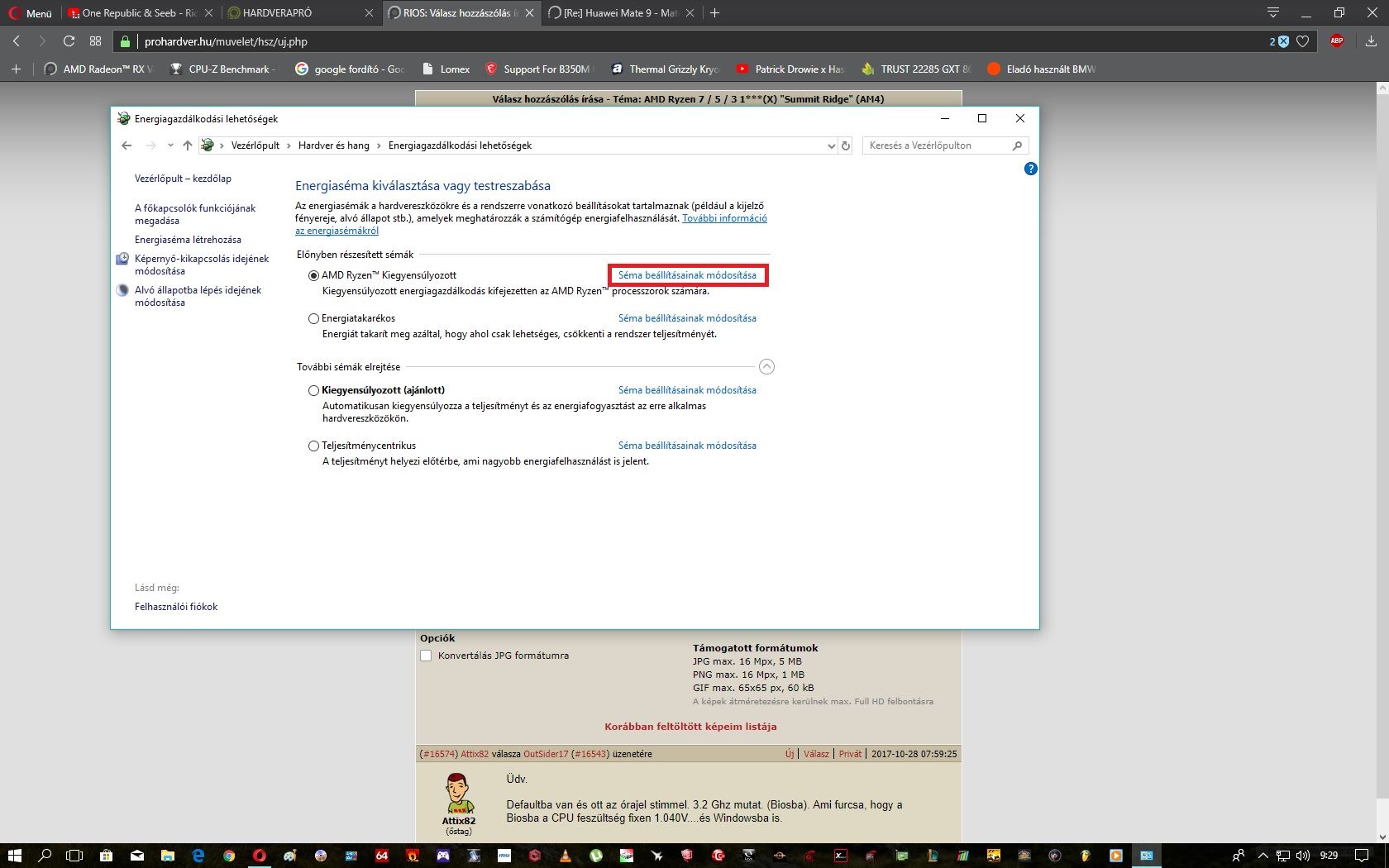Open Séma beállításainak módosítása for Kiegyensúlyozott (ajánlott)
Viewport: 1389px width, 868px height.
[x=687, y=390]
